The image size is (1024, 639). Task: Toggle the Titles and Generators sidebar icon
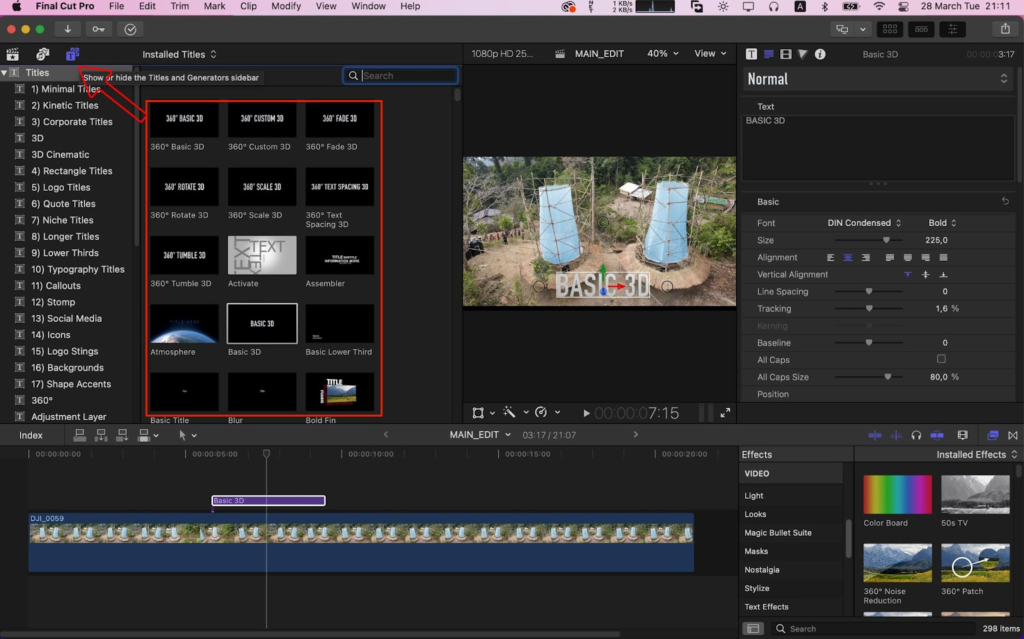[x=72, y=54]
